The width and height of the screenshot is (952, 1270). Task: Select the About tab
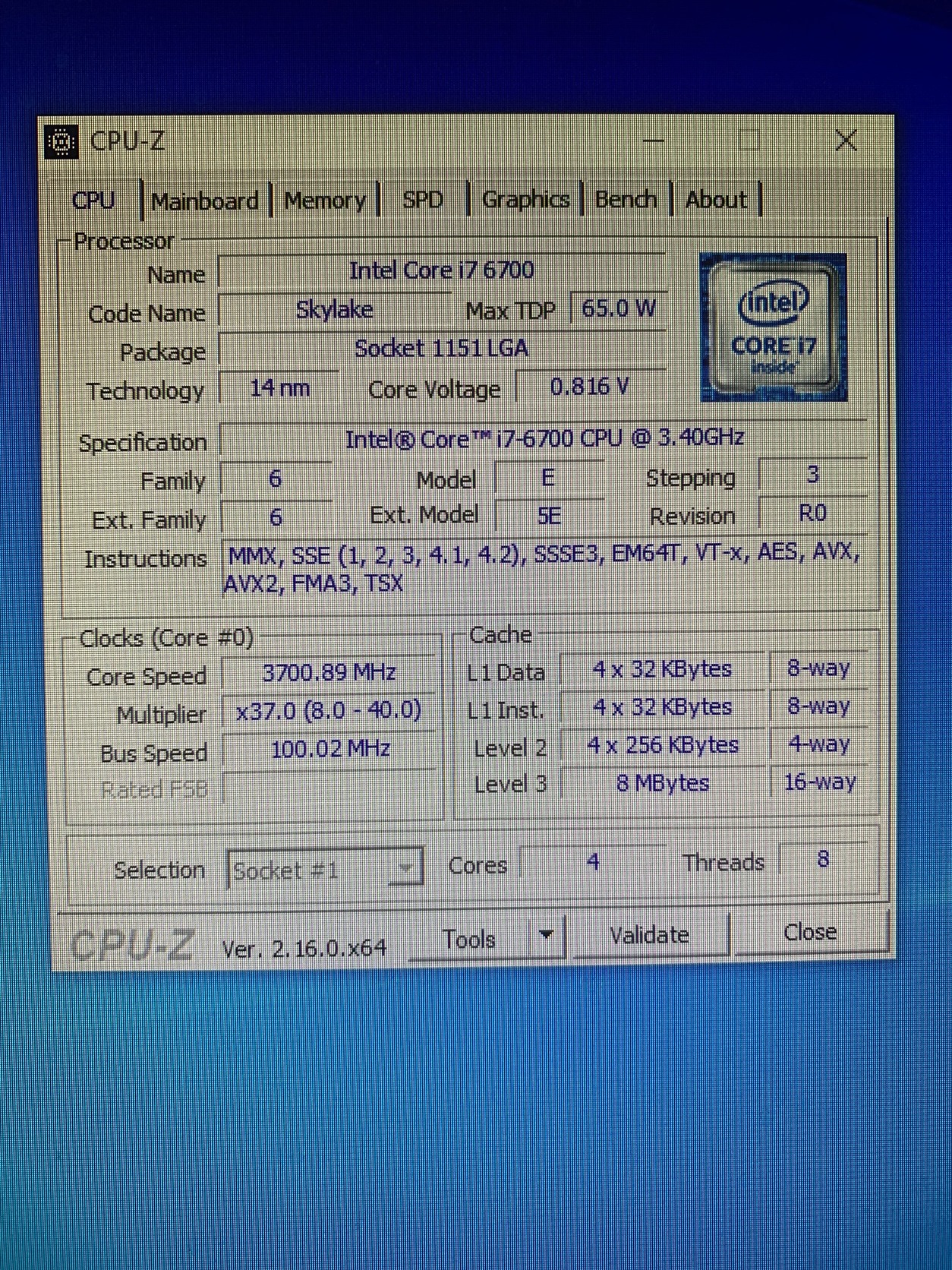716,199
